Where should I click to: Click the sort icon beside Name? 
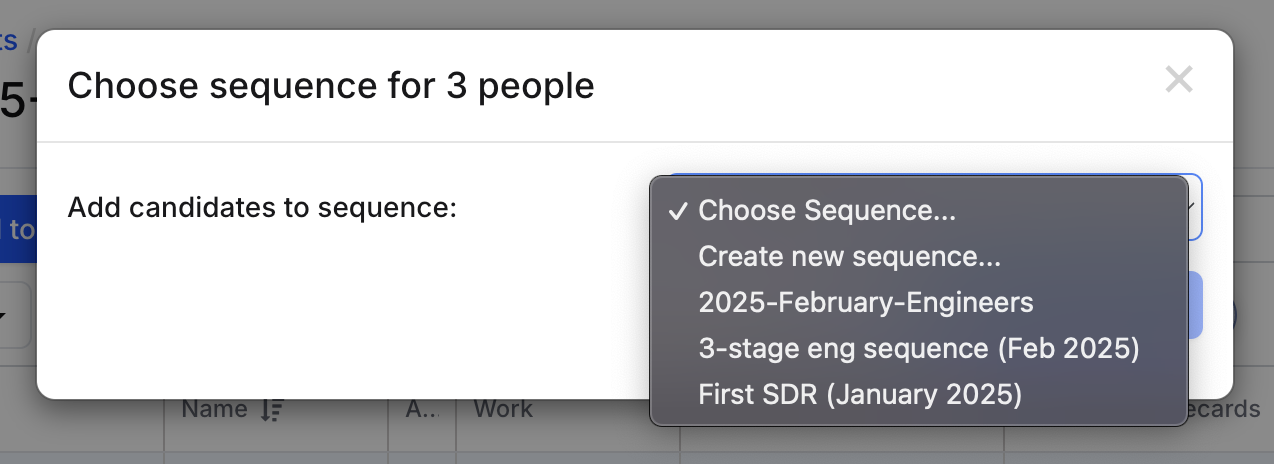point(272,409)
